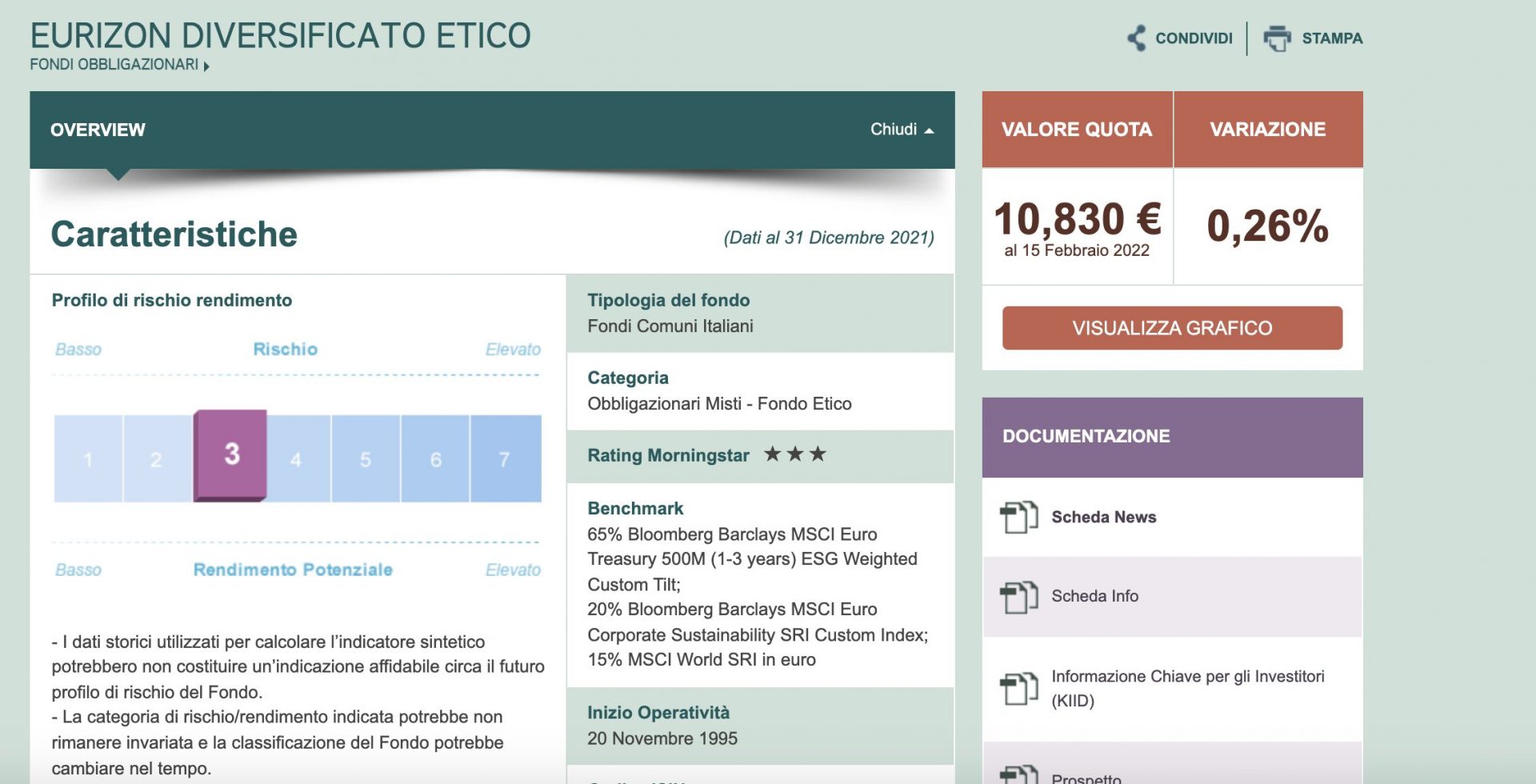Open the Scheda News document link

(1103, 517)
